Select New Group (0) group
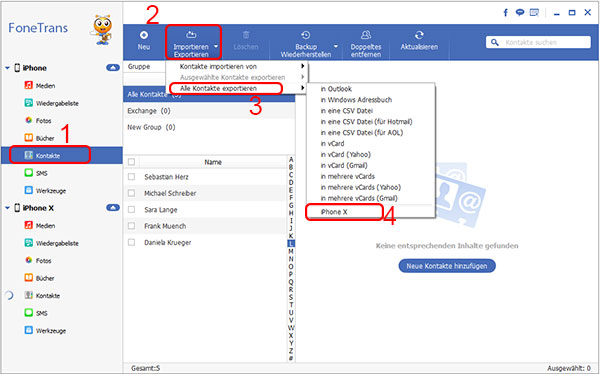 click(209, 127)
